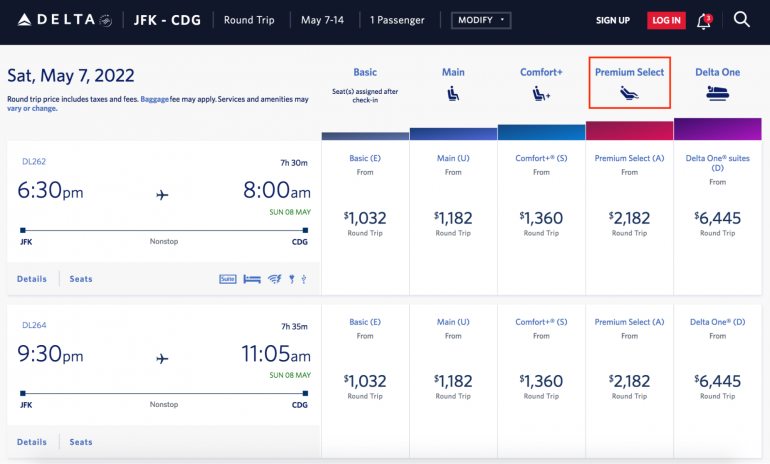Expand Details for flight DL262

click(x=32, y=279)
